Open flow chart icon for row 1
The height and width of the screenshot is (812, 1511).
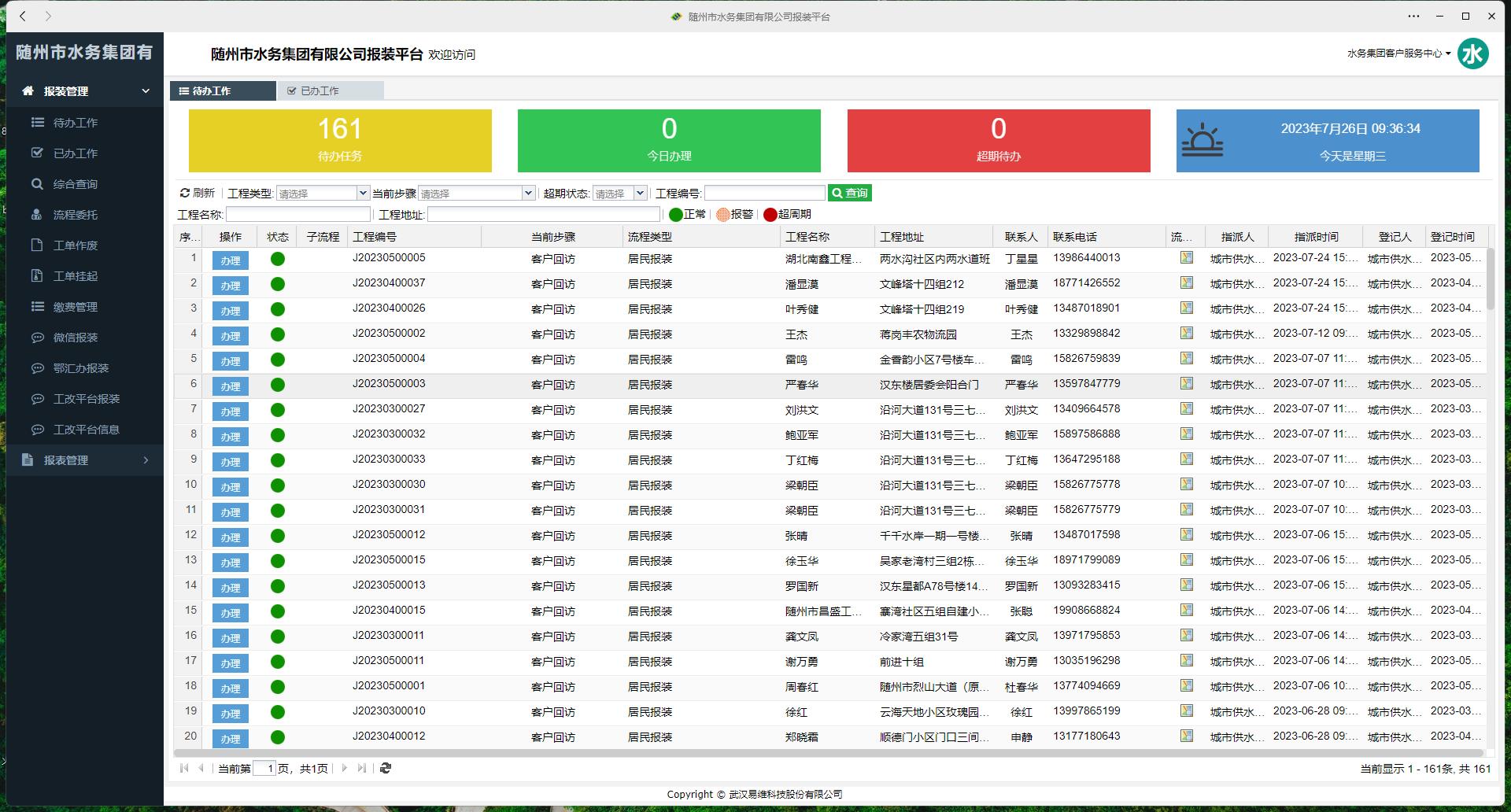coord(1186,258)
